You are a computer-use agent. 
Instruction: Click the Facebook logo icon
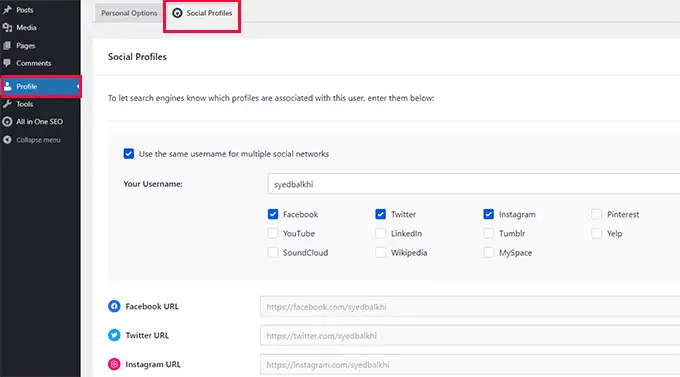pos(114,306)
